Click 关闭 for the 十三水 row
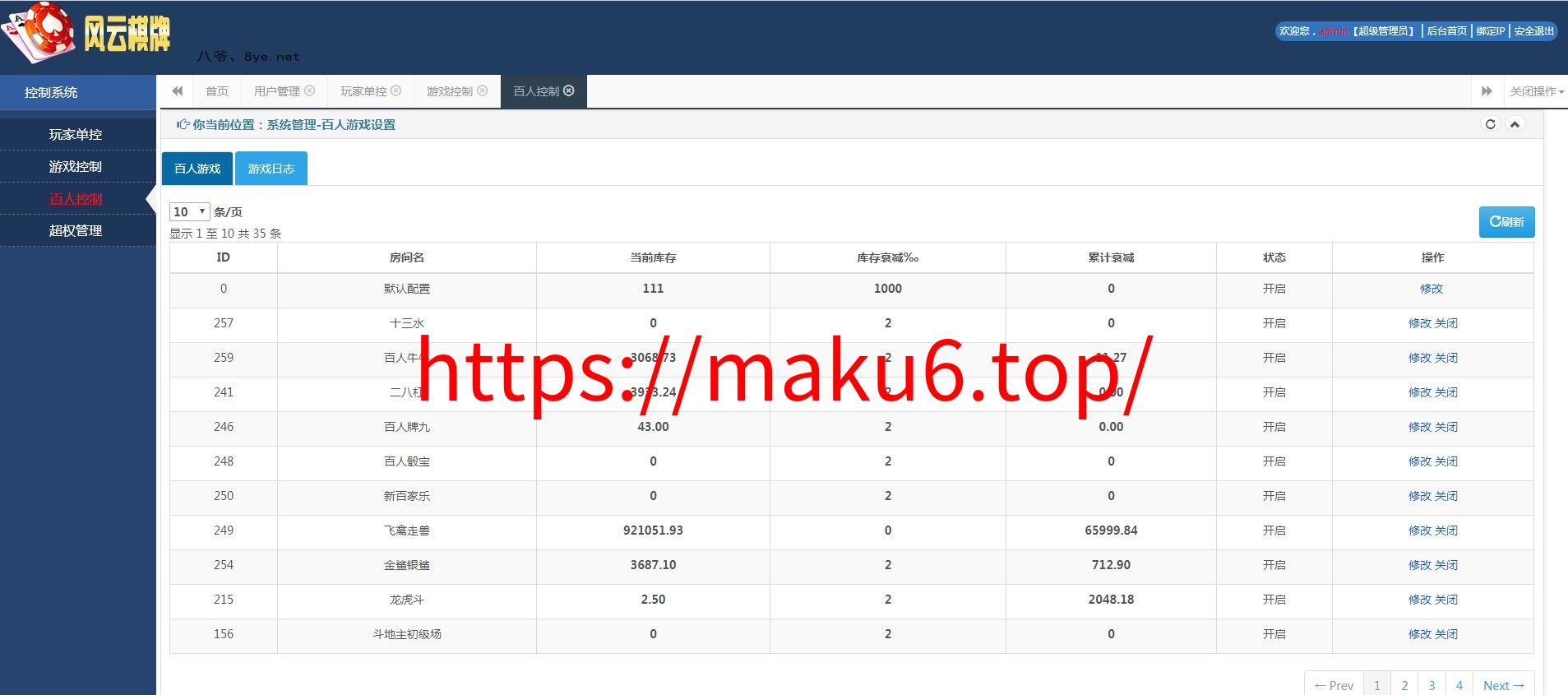The height and width of the screenshot is (695, 1568). coord(1446,323)
